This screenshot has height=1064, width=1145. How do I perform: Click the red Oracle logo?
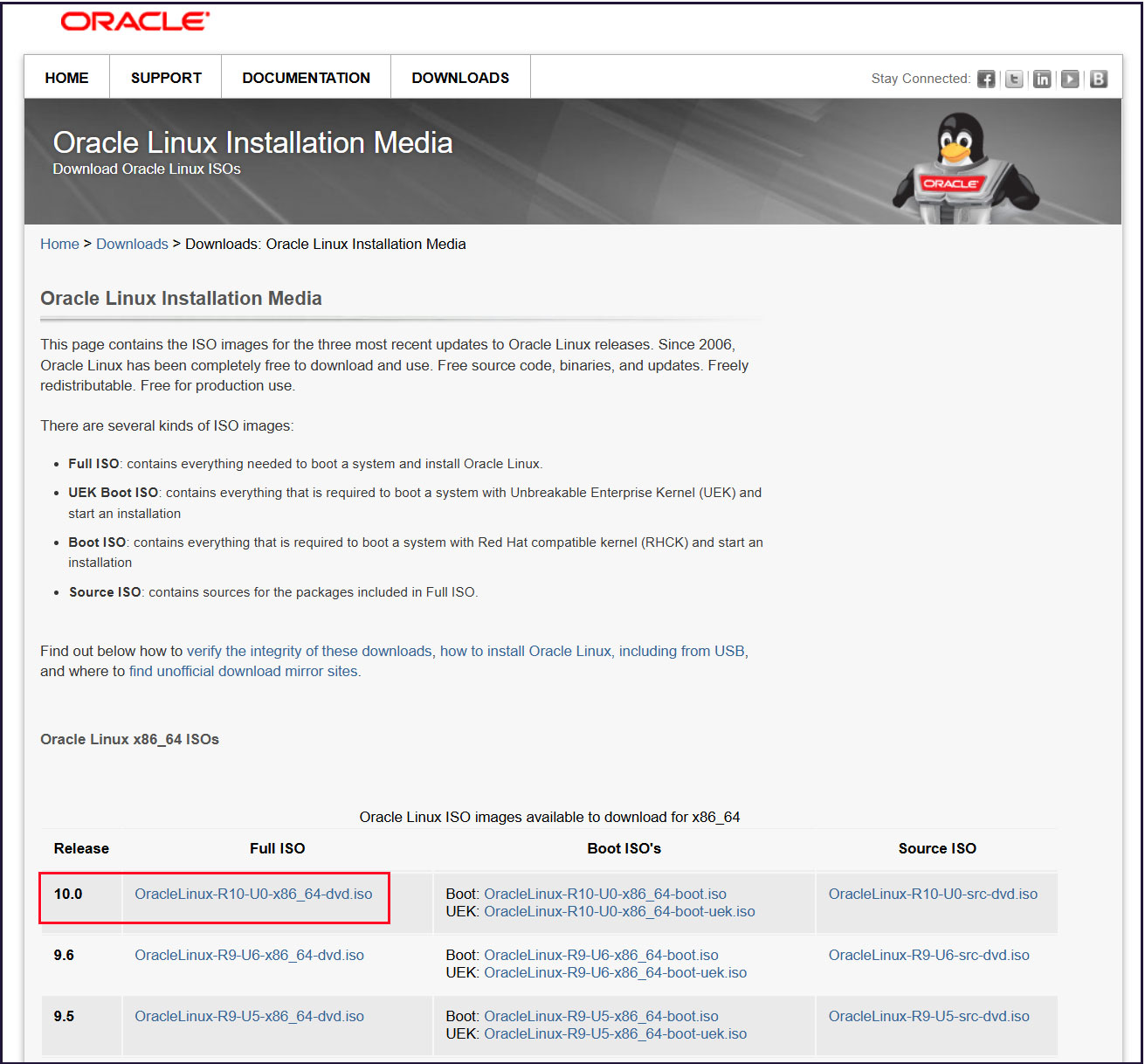[135, 22]
